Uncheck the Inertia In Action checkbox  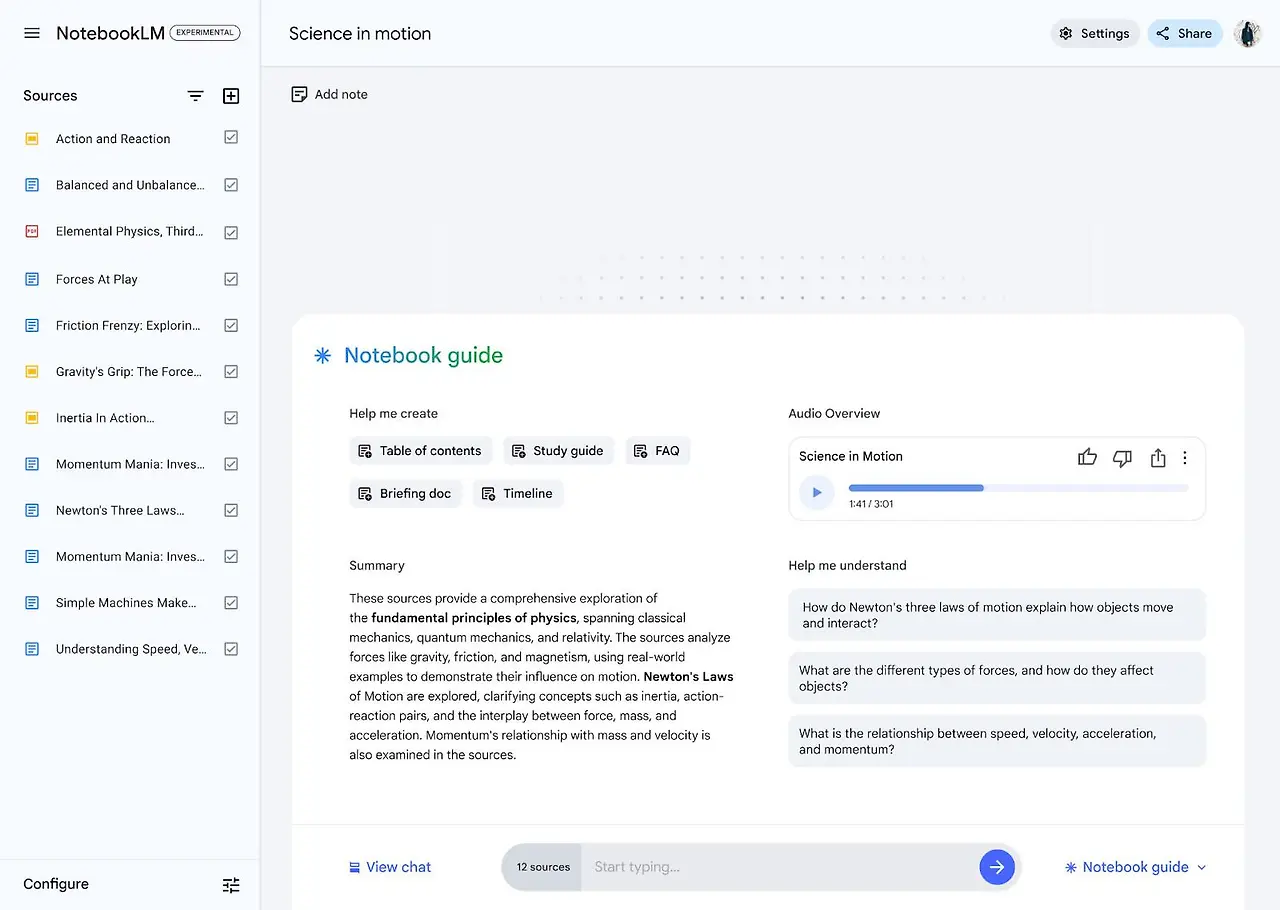231,418
